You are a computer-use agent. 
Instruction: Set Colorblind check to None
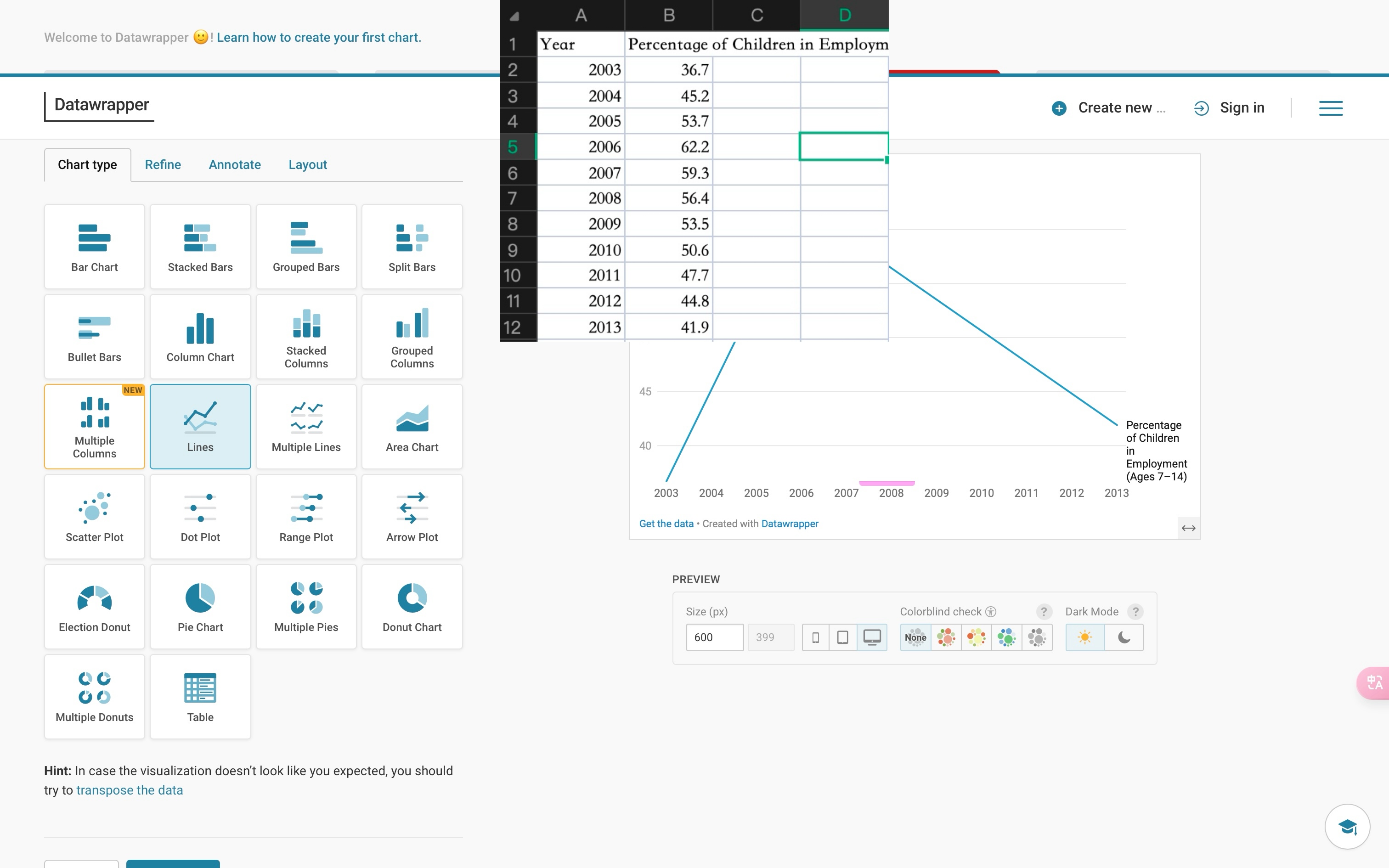[915, 637]
